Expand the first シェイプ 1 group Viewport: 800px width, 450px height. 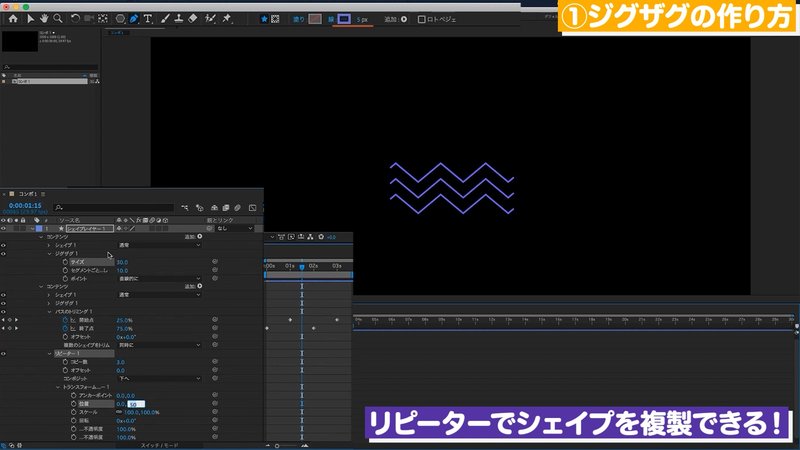[49, 245]
